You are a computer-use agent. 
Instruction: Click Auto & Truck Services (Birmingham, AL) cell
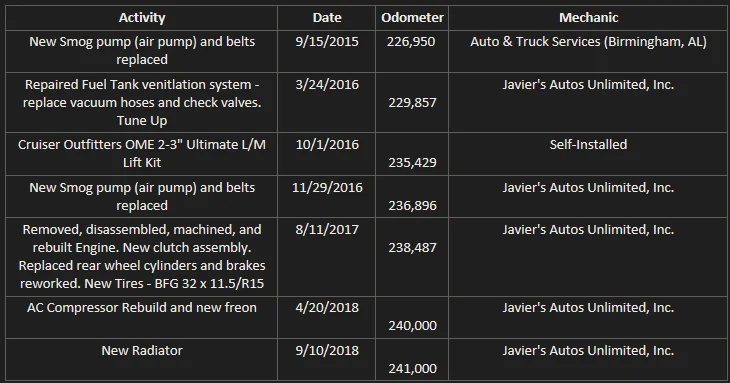point(588,41)
